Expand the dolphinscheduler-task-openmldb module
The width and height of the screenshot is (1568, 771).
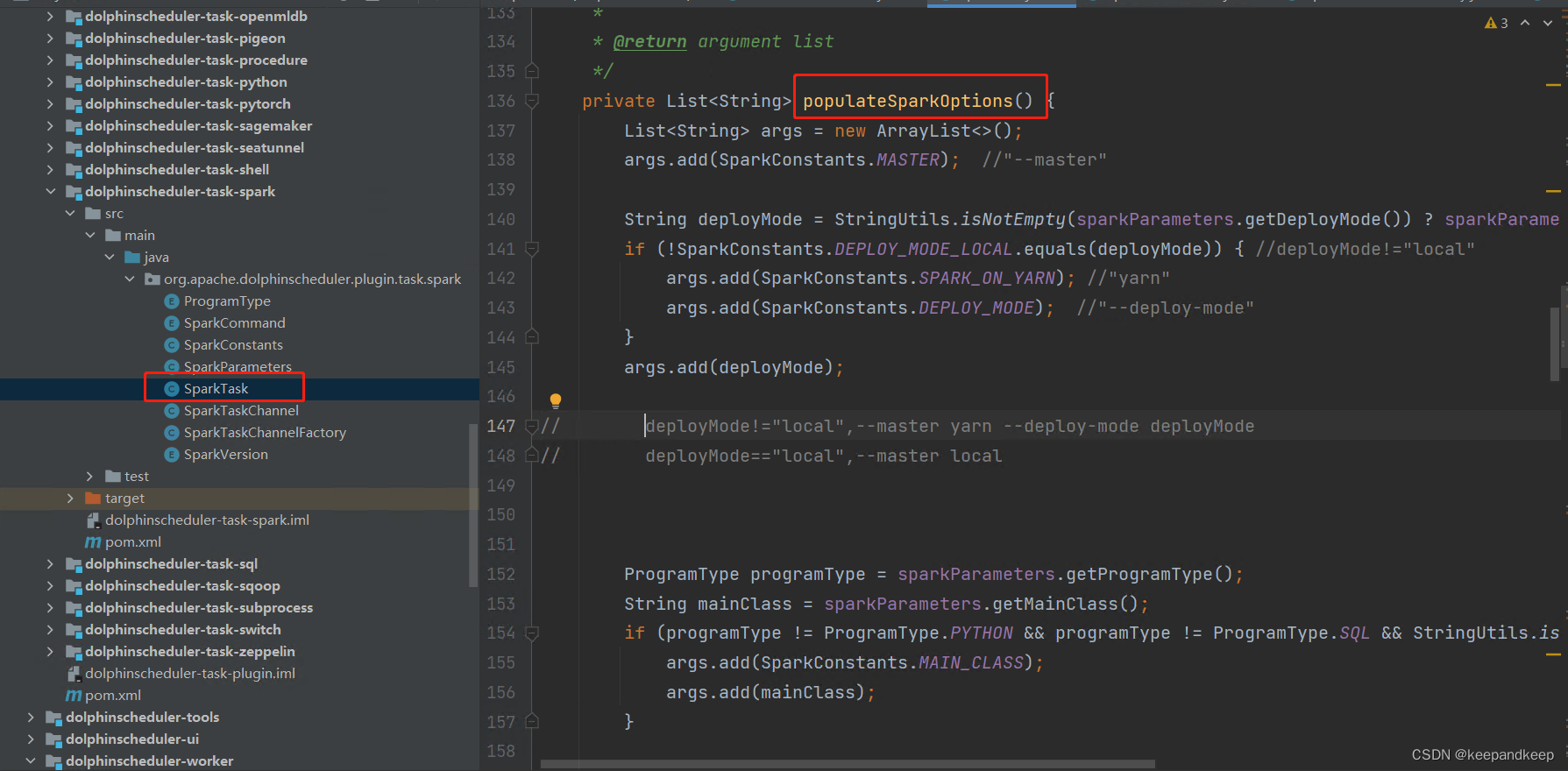50,17
